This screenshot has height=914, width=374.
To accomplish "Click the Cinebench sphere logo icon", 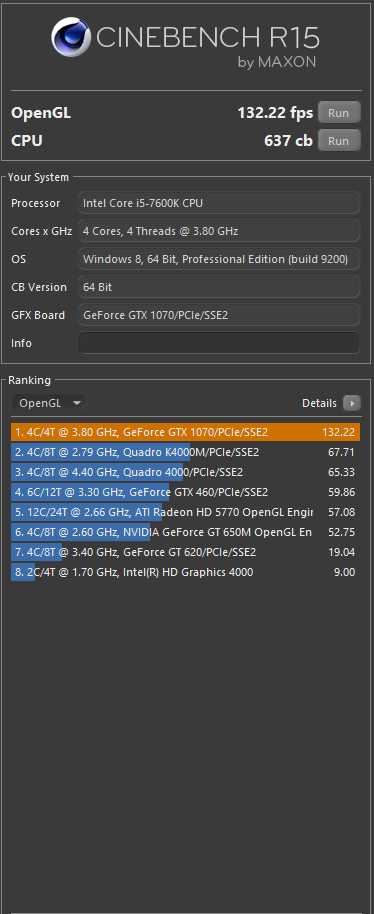I will (x=70, y=37).
